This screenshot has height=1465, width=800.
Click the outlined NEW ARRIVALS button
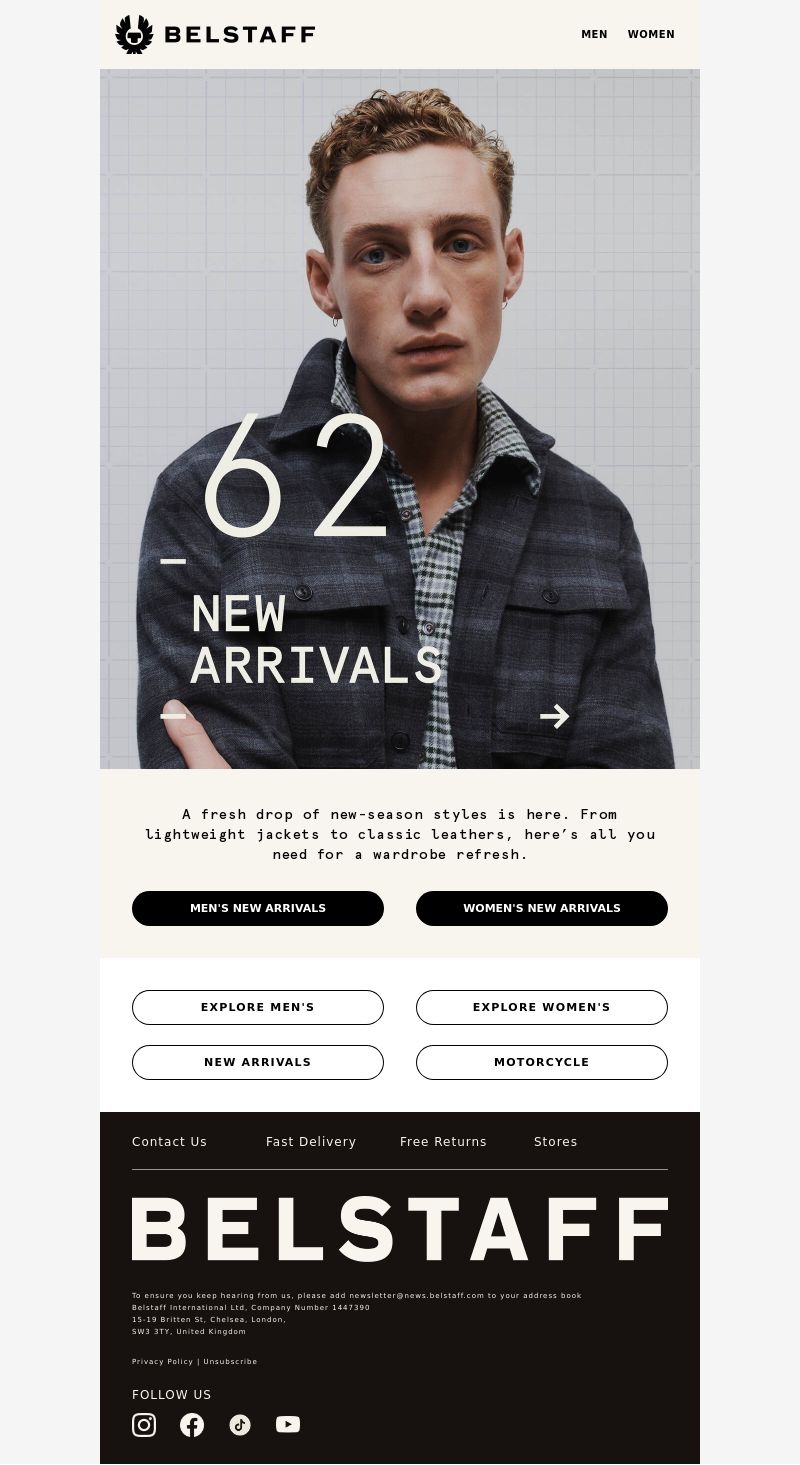click(258, 1062)
